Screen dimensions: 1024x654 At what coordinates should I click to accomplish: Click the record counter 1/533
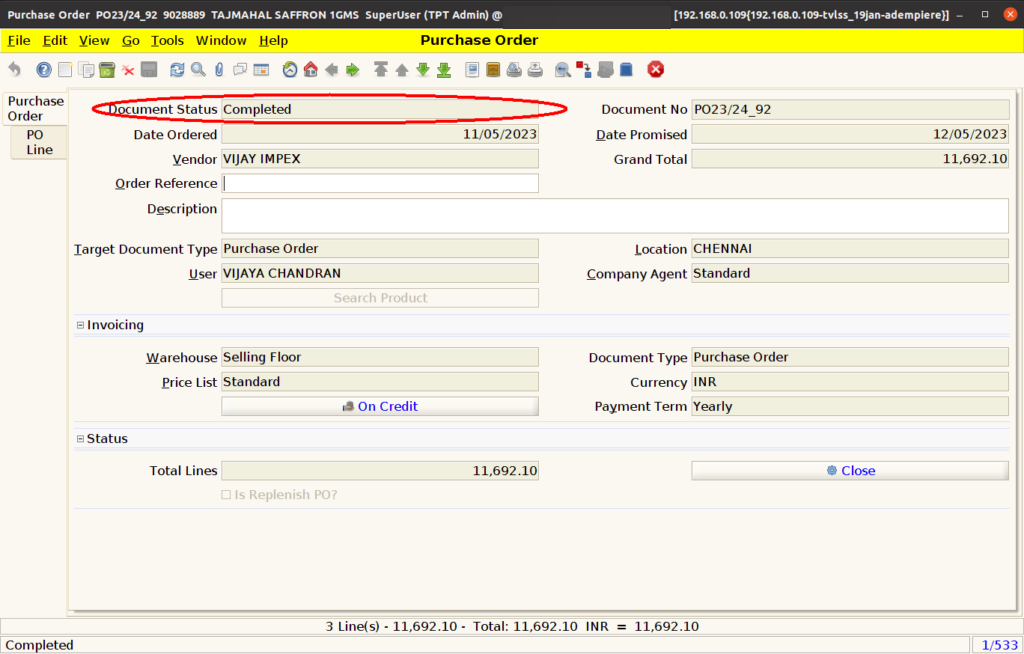[x=999, y=645]
